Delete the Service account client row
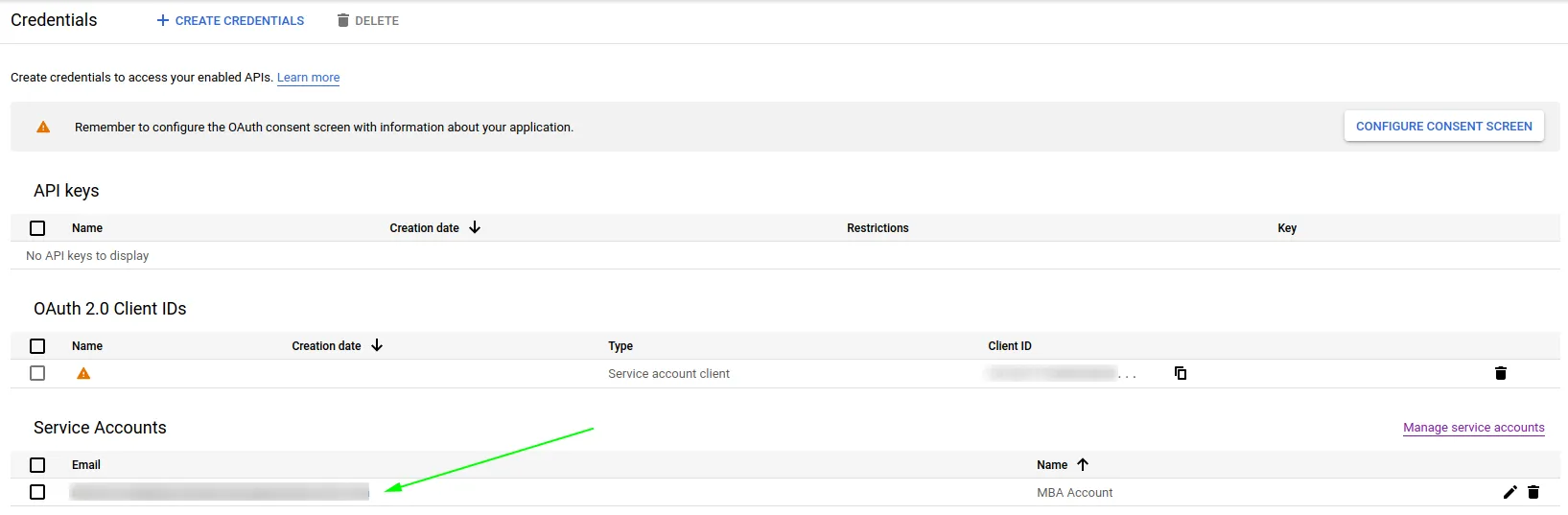This screenshot has width=1568, height=515. click(1501, 373)
